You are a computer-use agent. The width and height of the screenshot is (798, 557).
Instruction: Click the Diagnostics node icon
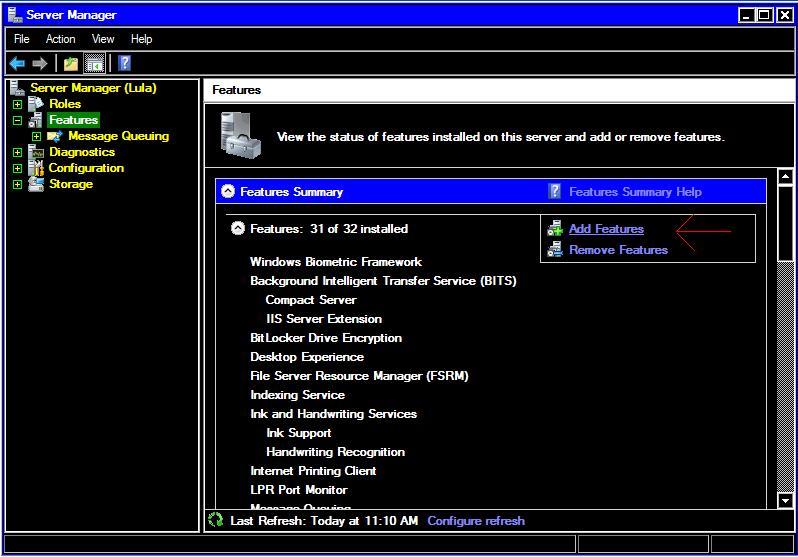[36, 152]
